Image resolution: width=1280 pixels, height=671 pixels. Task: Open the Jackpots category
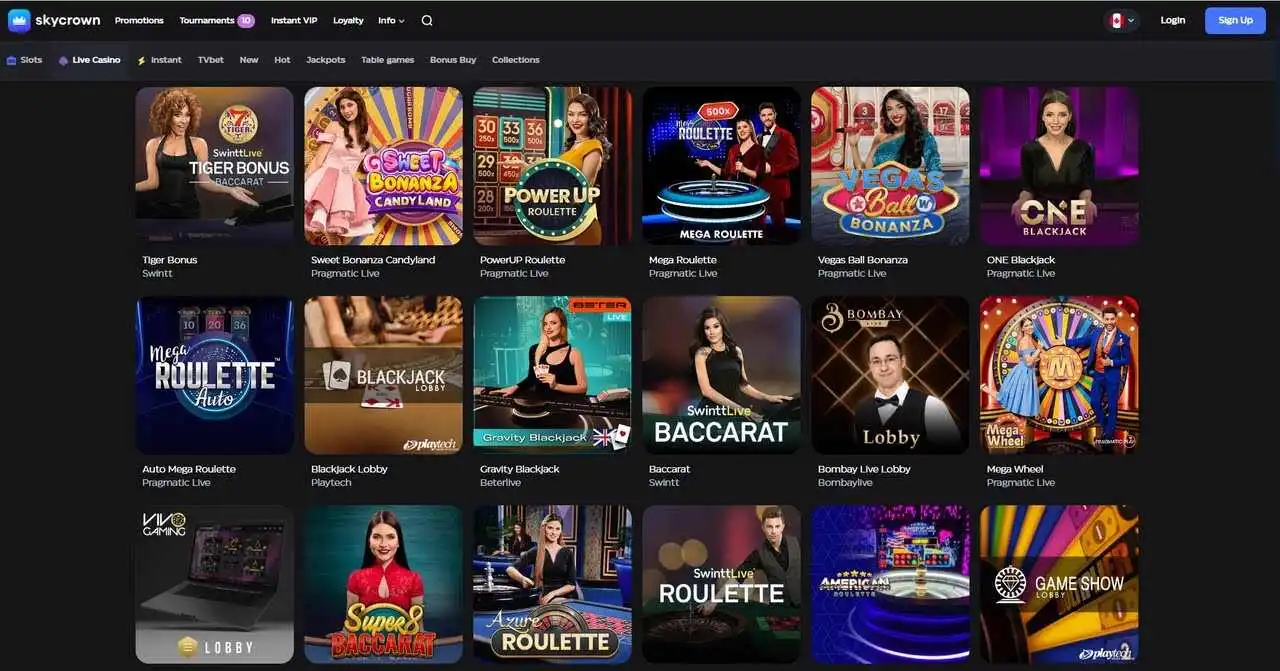325,59
